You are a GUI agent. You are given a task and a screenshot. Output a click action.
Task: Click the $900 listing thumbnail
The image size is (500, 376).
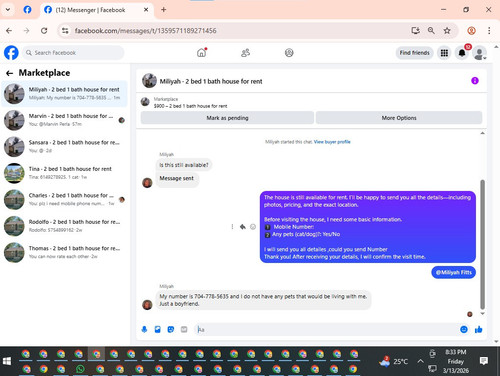[x=145, y=102]
